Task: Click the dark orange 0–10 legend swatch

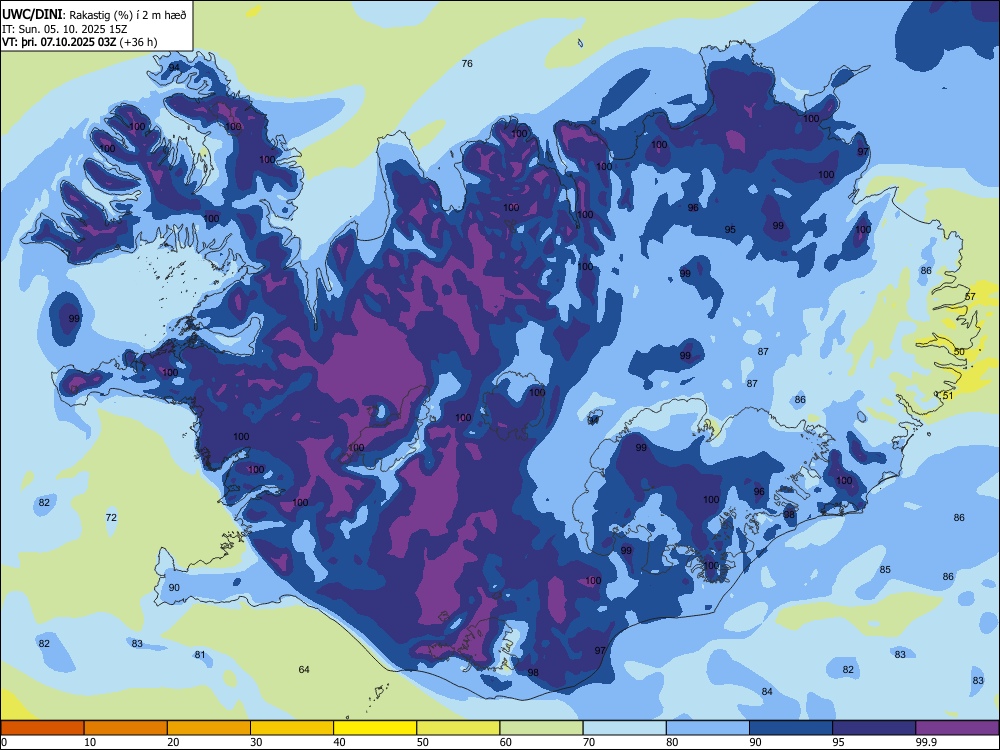Action: pyautogui.click(x=42, y=728)
